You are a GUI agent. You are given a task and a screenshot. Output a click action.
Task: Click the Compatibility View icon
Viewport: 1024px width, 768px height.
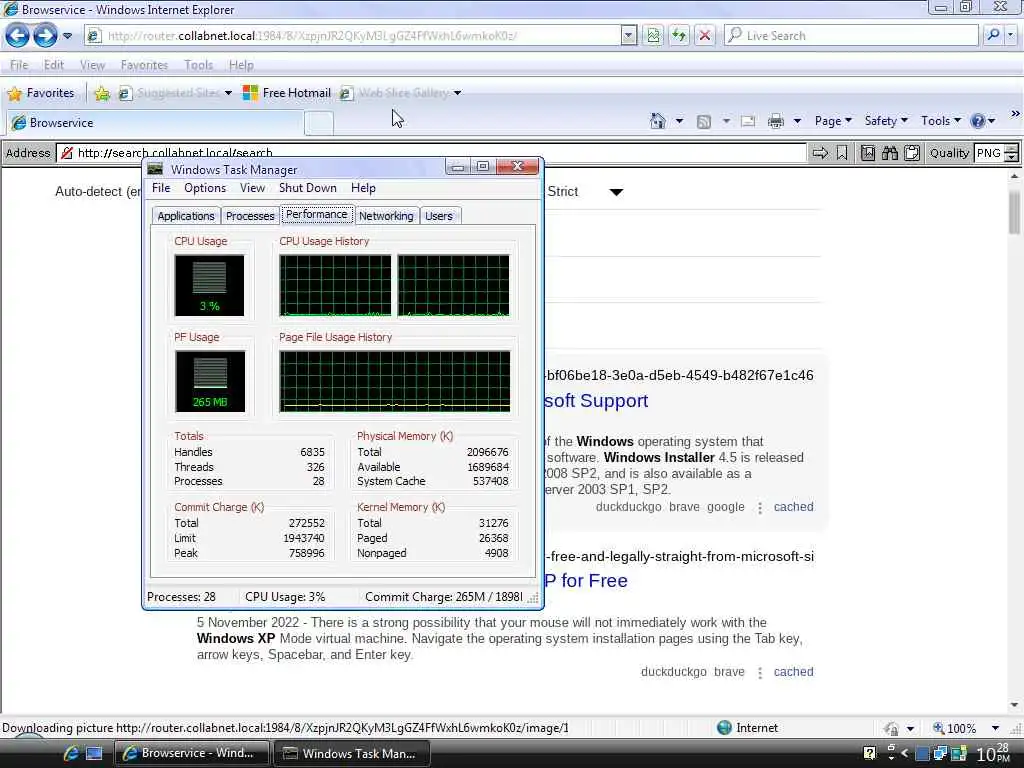(653, 35)
